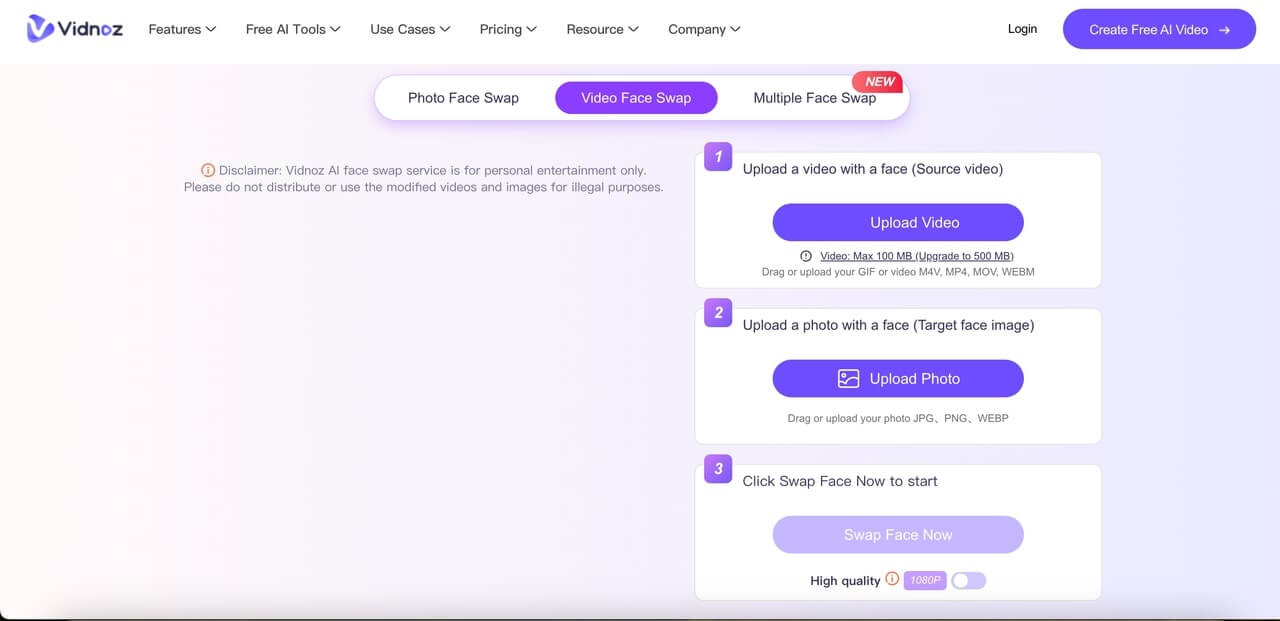Switch to Photo Face Swap tab
Screen dimensions: 1280x621
pyautogui.click(x=463, y=98)
